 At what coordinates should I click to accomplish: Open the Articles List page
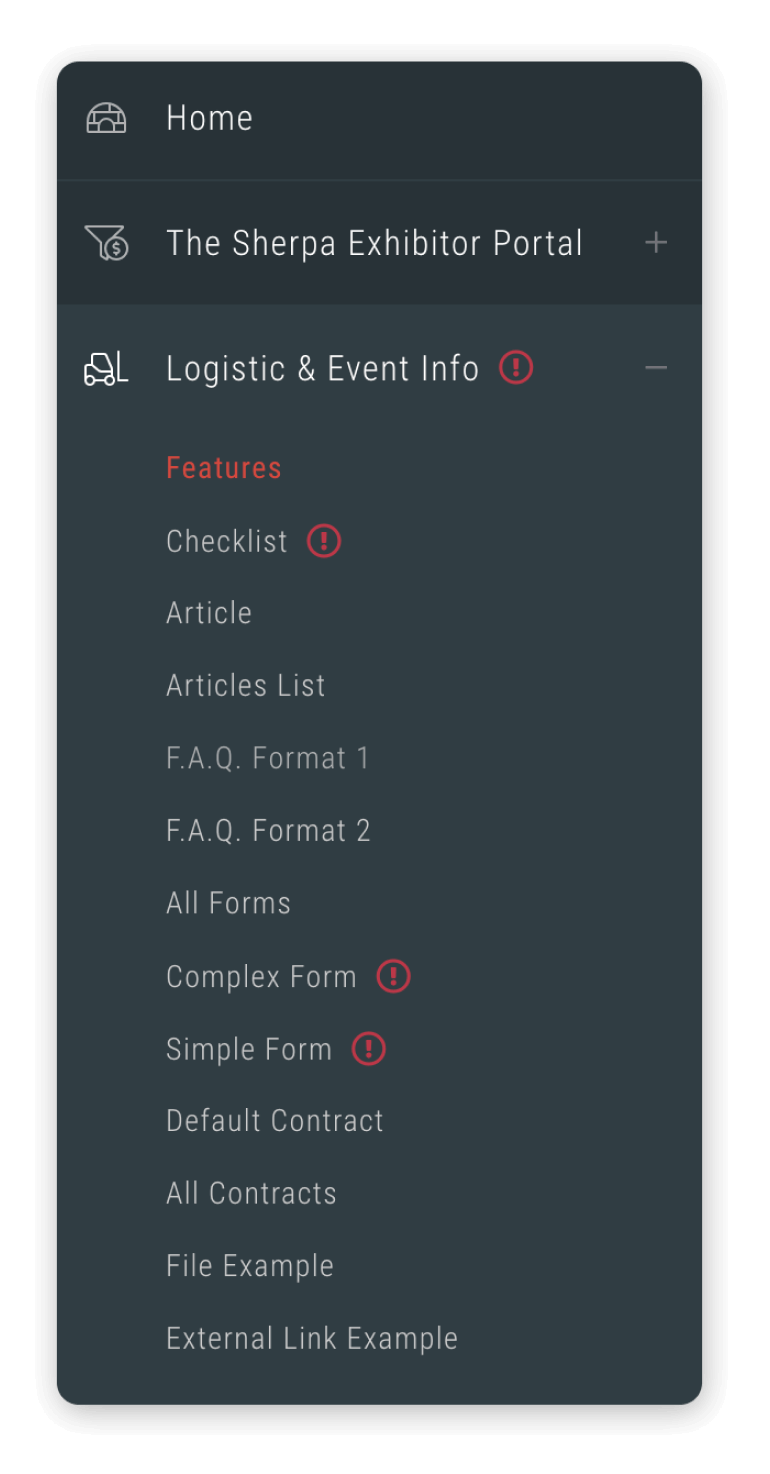coord(245,685)
